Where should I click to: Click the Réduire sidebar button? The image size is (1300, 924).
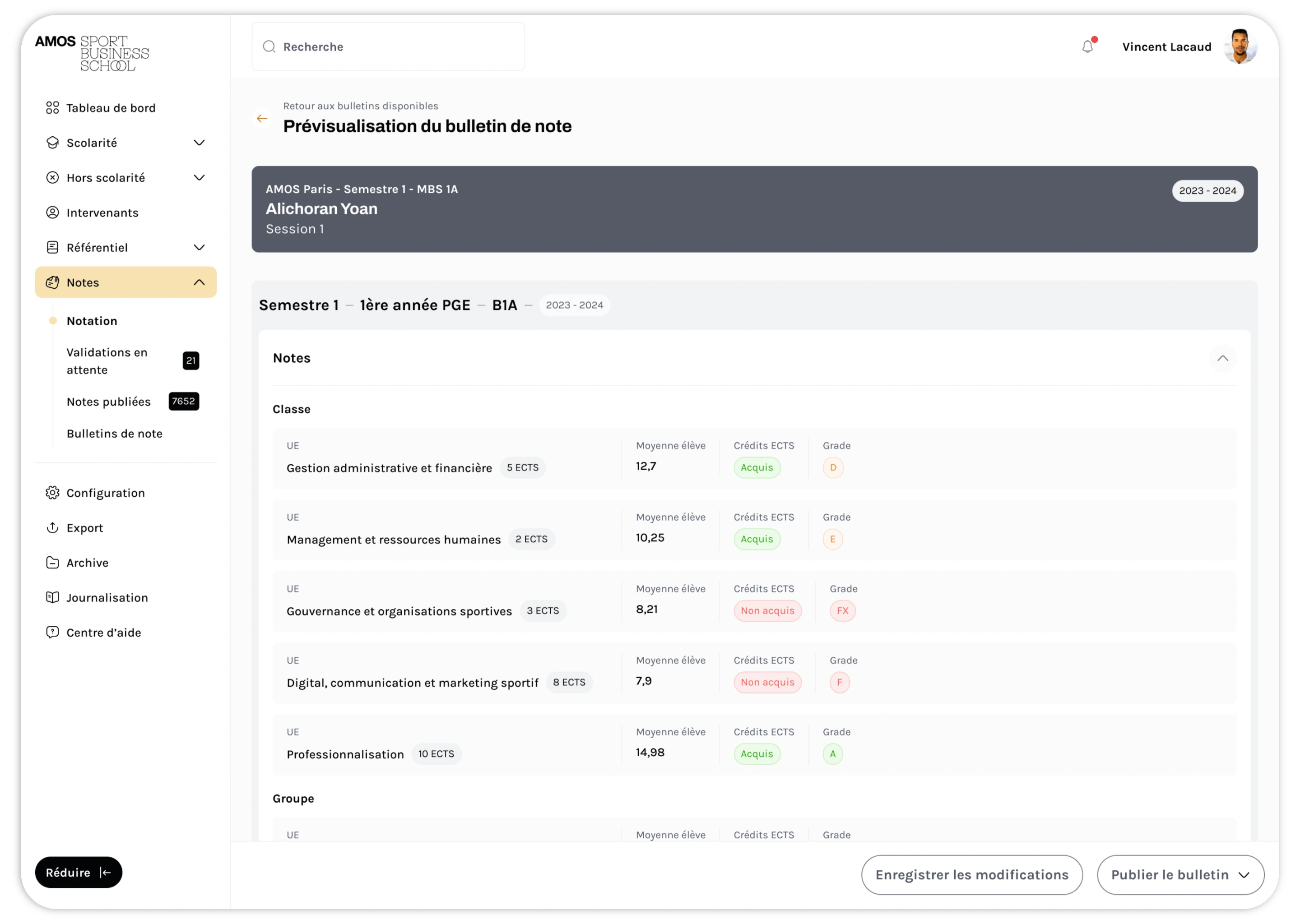[x=79, y=872]
